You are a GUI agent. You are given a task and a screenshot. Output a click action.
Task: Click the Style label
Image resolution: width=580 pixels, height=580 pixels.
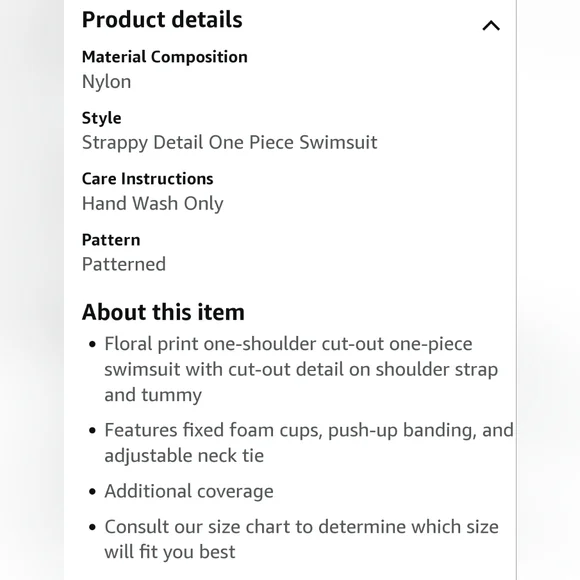101,118
